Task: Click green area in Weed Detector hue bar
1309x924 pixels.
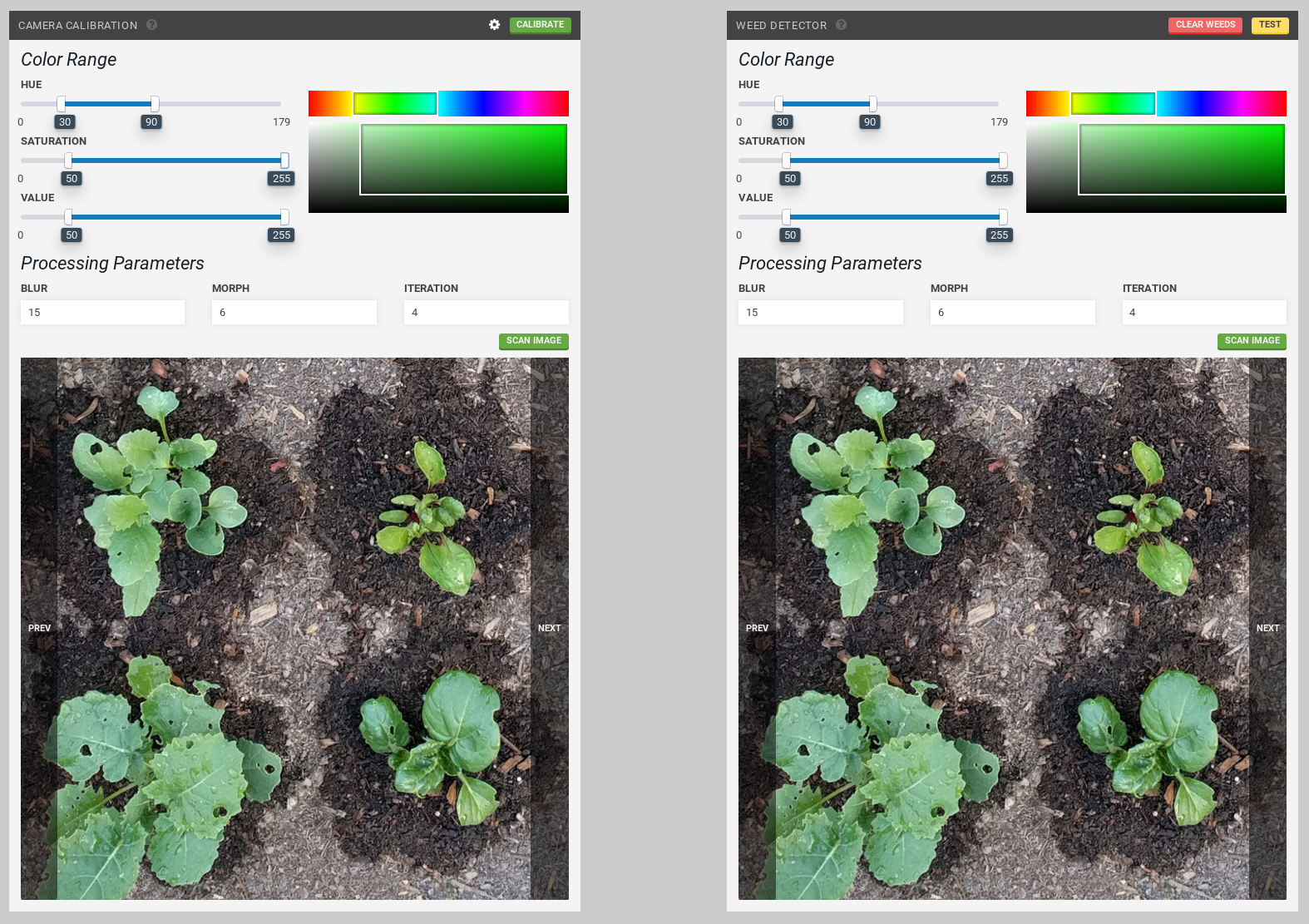Action: coord(1113,103)
